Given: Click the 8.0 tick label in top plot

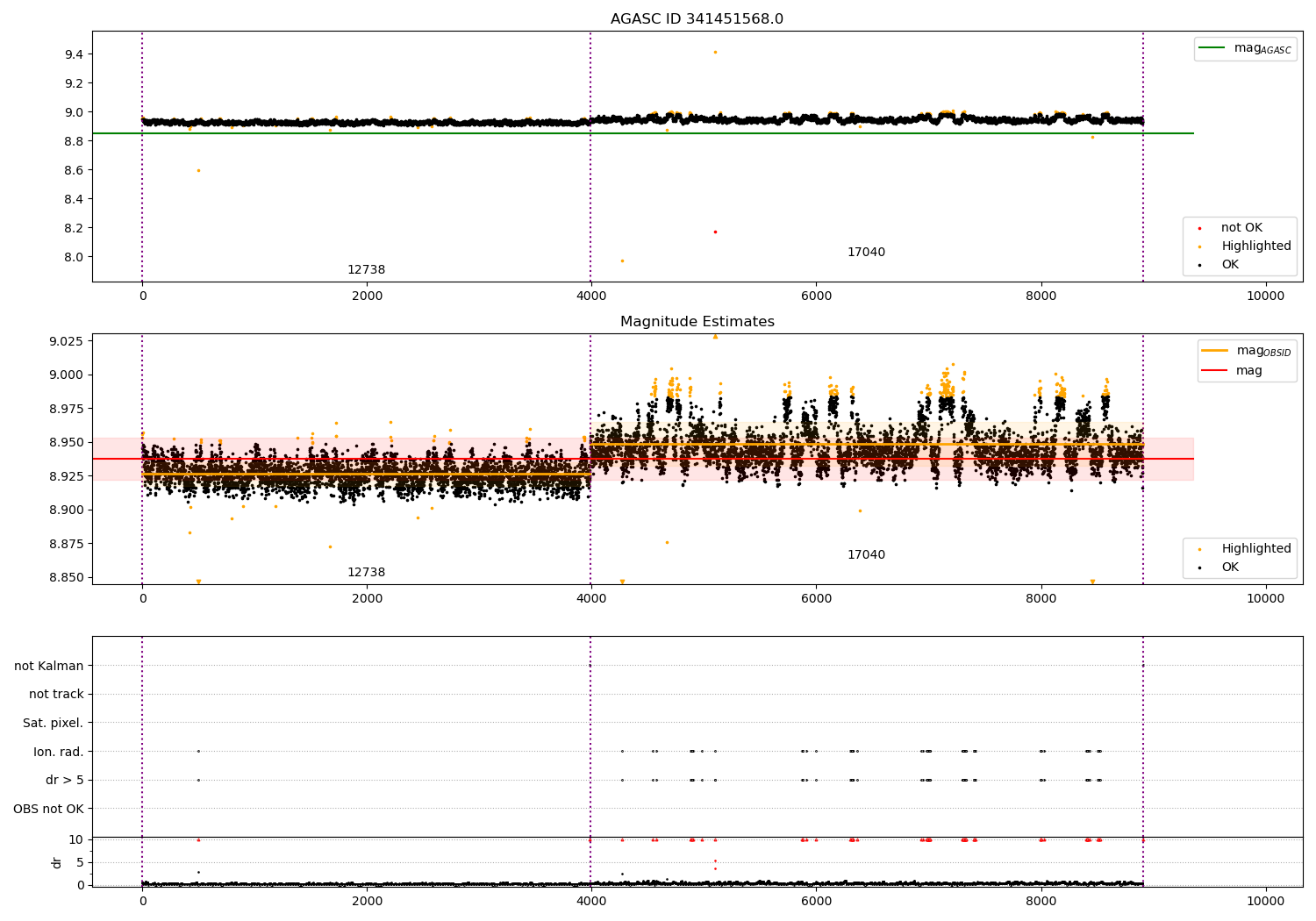Looking at the screenshot, I should tap(74, 257).
